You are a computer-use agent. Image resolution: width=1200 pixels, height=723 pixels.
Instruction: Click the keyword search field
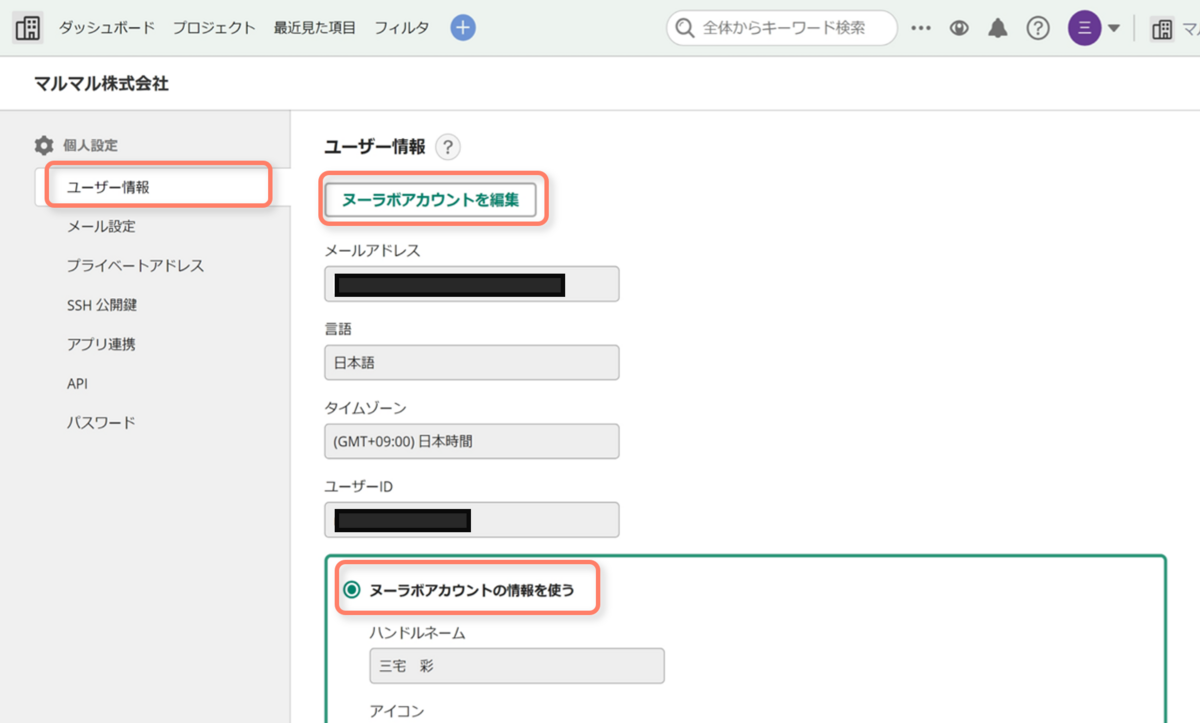click(x=790, y=28)
